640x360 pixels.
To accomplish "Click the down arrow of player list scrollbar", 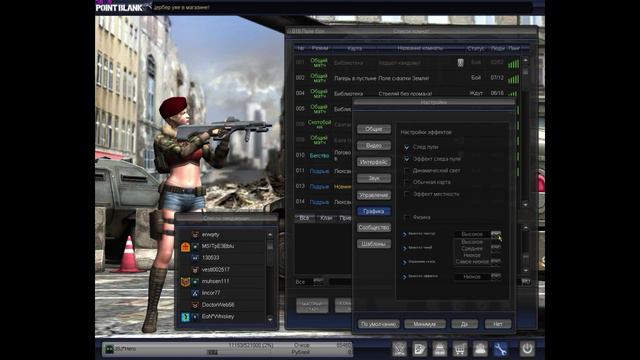I will point(270,319).
